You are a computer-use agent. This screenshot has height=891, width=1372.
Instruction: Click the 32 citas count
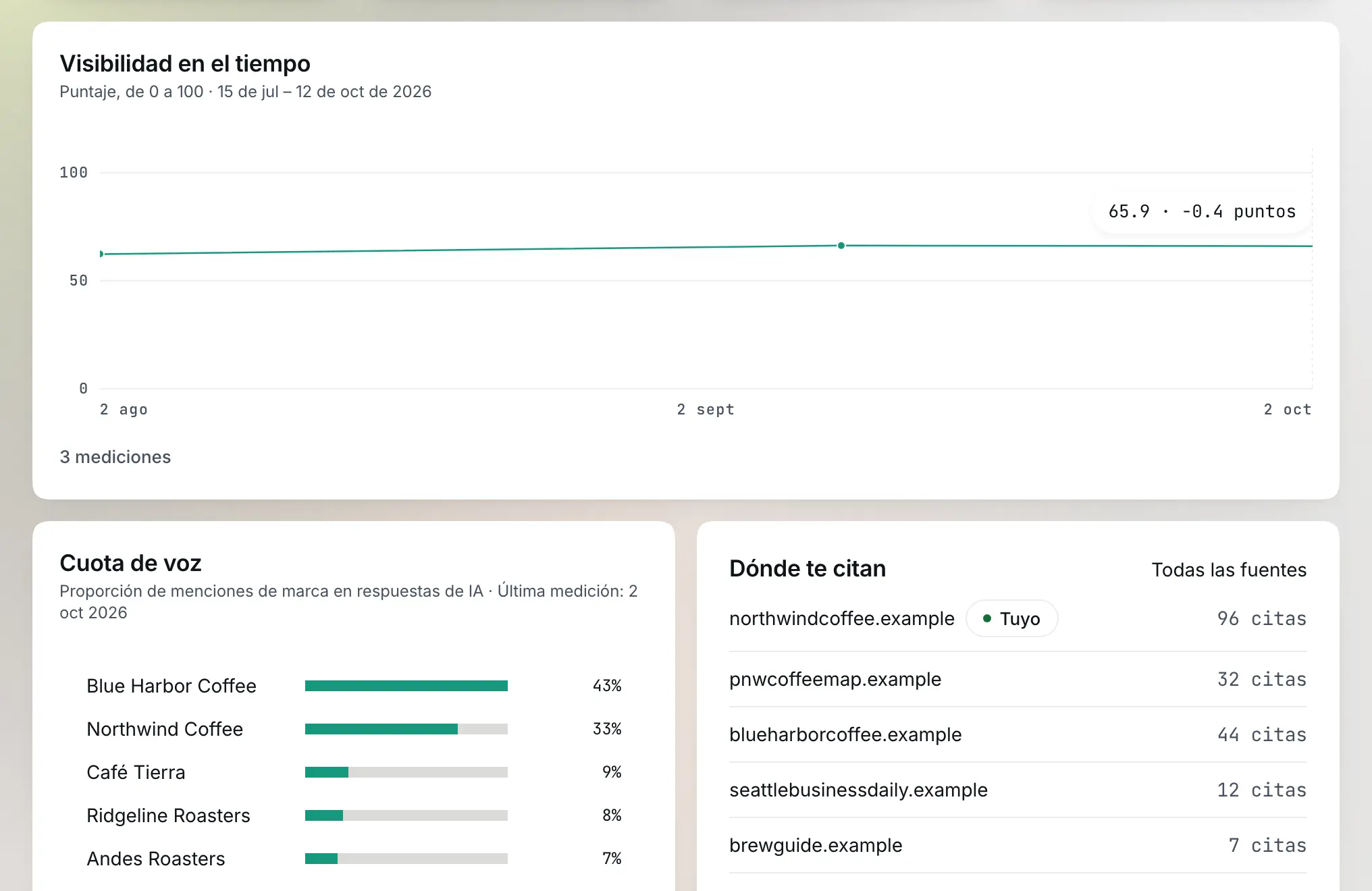pyautogui.click(x=1262, y=679)
